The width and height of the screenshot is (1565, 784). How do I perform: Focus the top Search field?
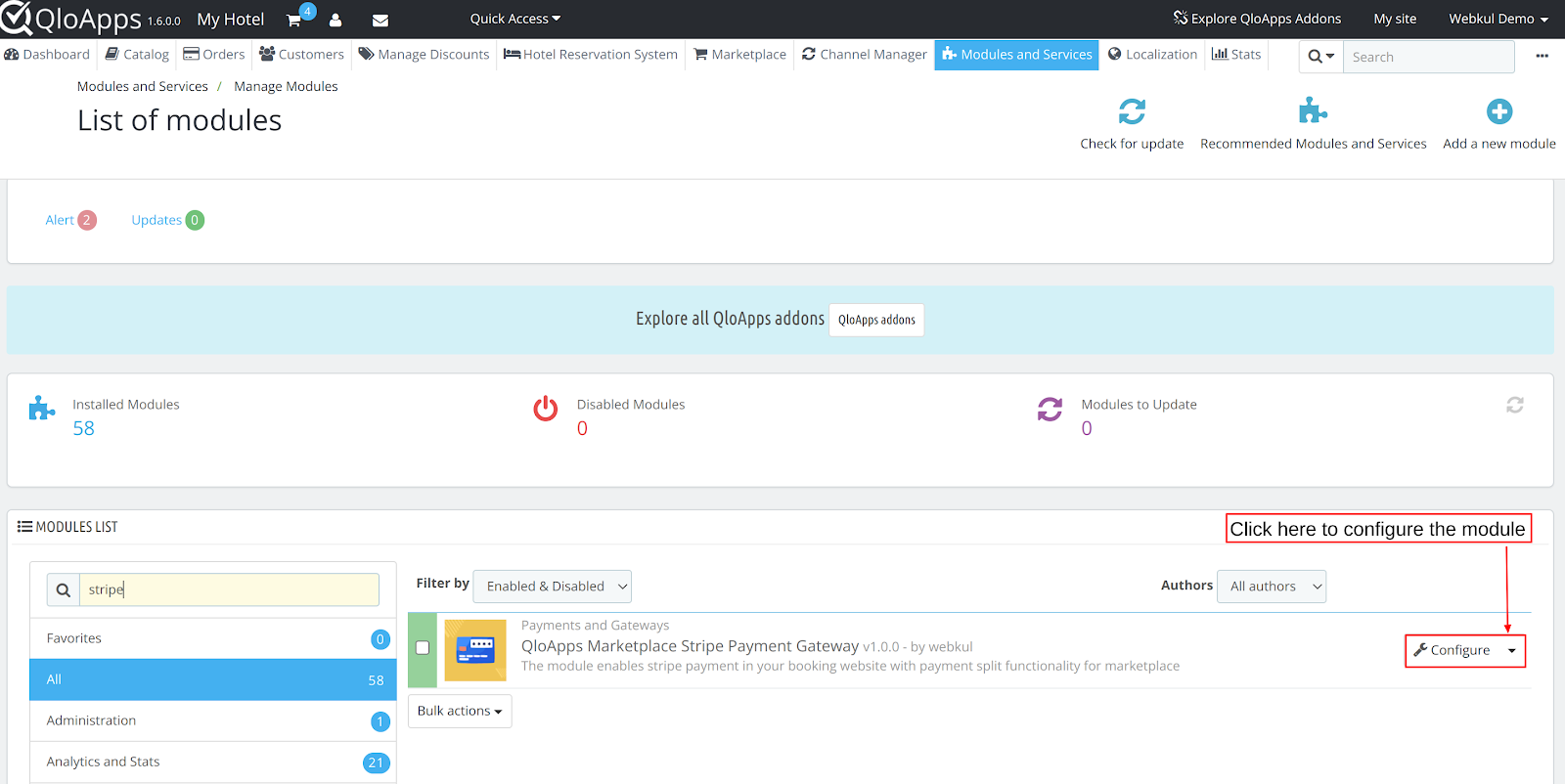click(1428, 57)
